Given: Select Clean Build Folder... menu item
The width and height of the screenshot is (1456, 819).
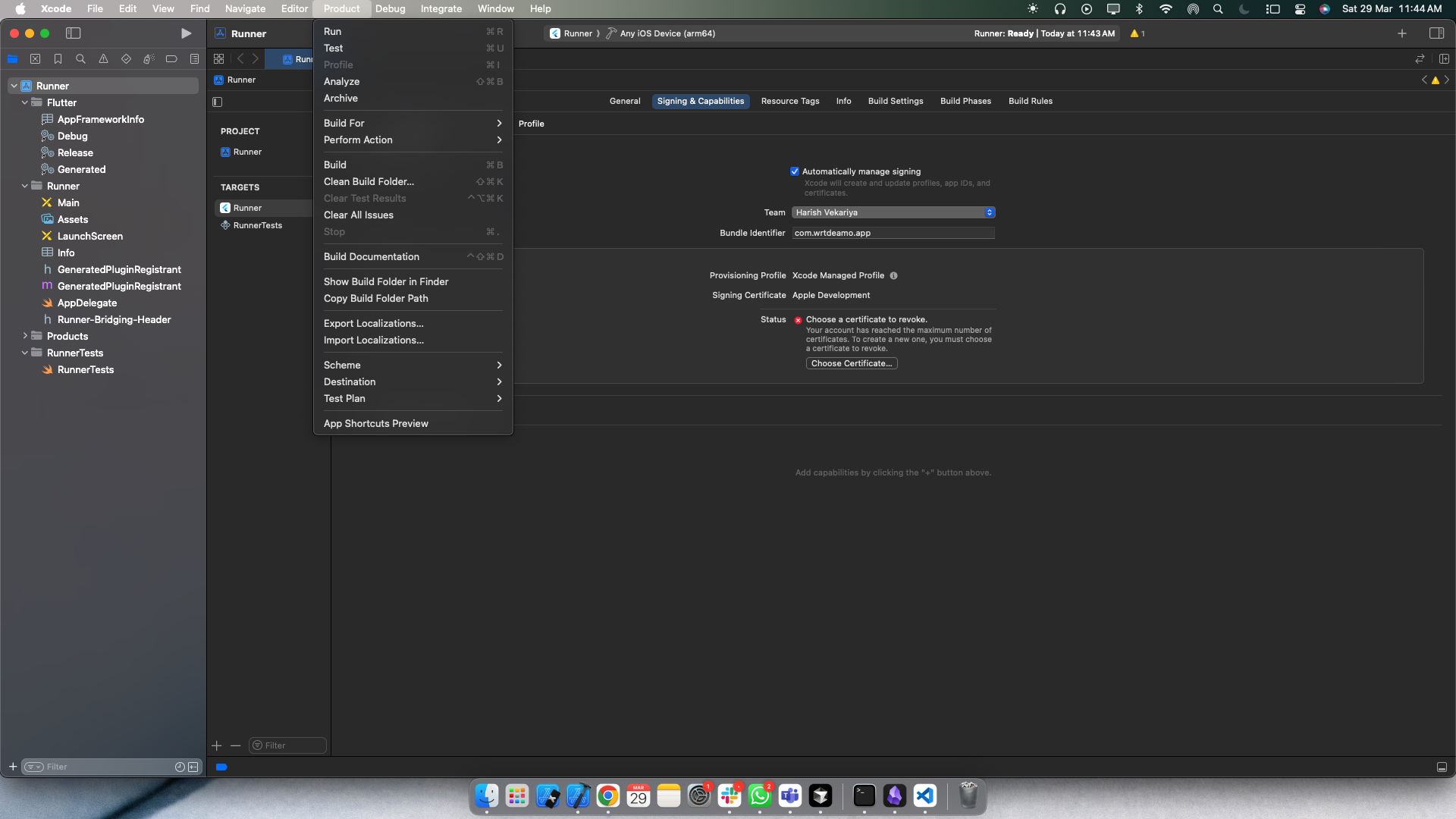Looking at the screenshot, I should (x=413, y=181).
